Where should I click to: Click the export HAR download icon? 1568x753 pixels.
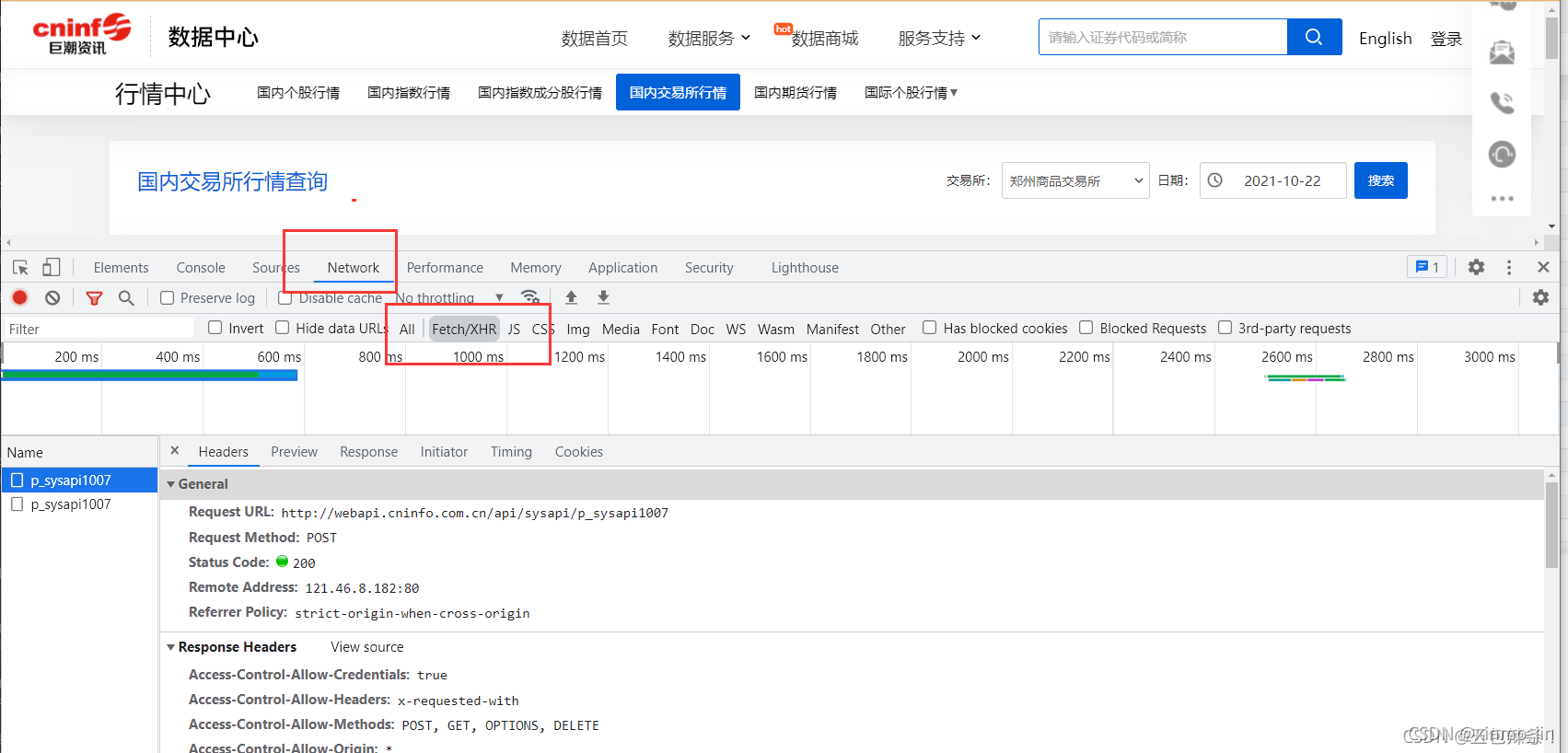click(603, 297)
